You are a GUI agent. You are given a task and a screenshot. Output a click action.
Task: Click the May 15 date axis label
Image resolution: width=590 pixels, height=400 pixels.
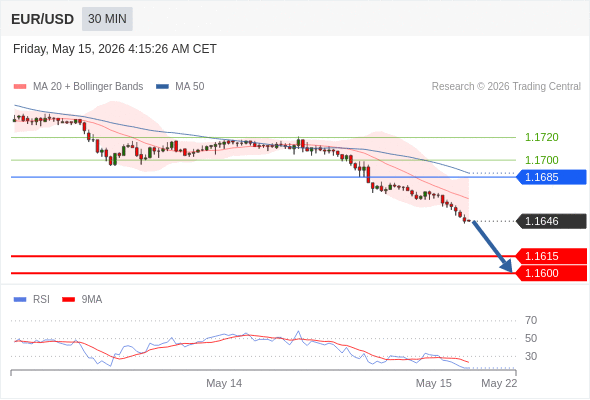pyautogui.click(x=433, y=383)
